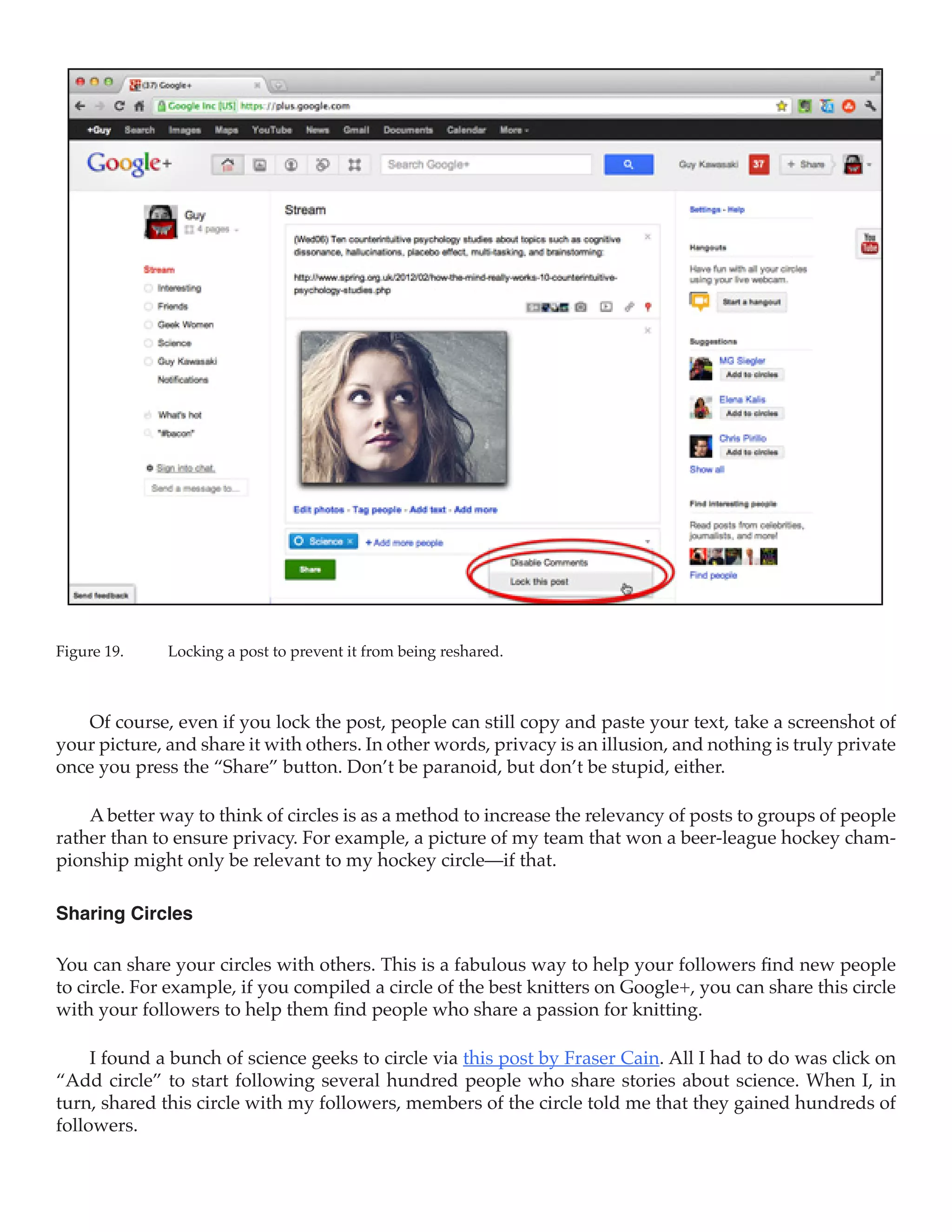Open the red 37 notifications counter
The height and width of the screenshot is (1232, 952).
(x=759, y=164)
